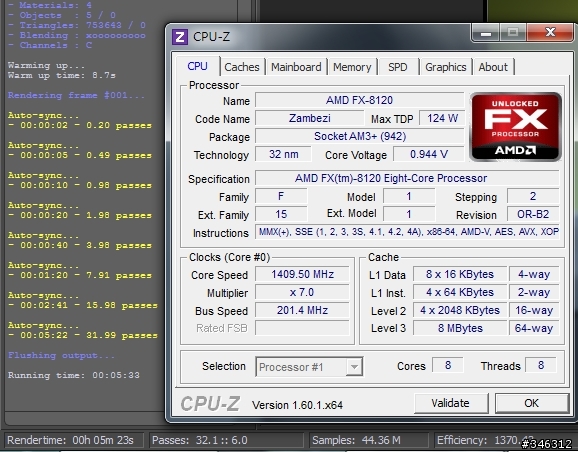Click the L1 Data value 8 x 16 KBytes
This screenshot has height=452, width=578.
click(x=460, y=274)
